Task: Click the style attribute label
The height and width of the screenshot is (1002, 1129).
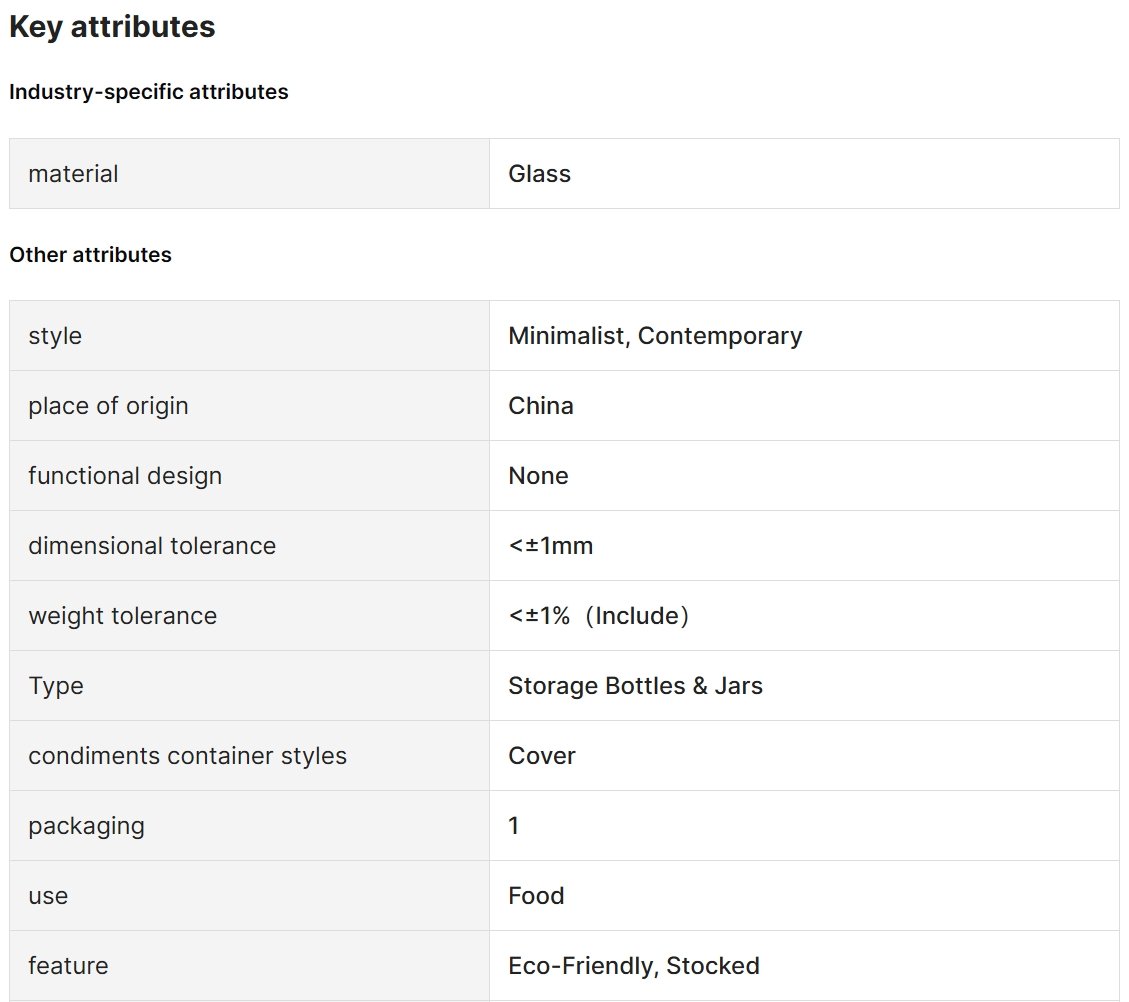Action: coord(55,336)
